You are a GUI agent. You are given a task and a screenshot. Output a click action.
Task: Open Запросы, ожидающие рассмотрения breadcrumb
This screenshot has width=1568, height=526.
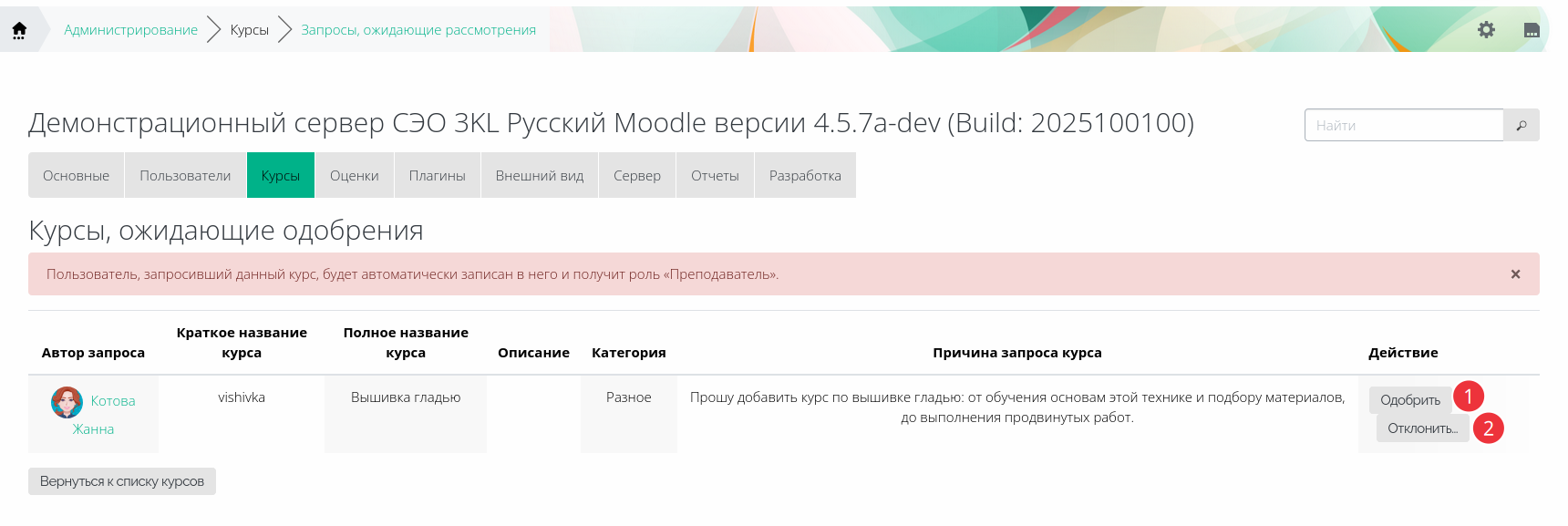pos(418,30)
